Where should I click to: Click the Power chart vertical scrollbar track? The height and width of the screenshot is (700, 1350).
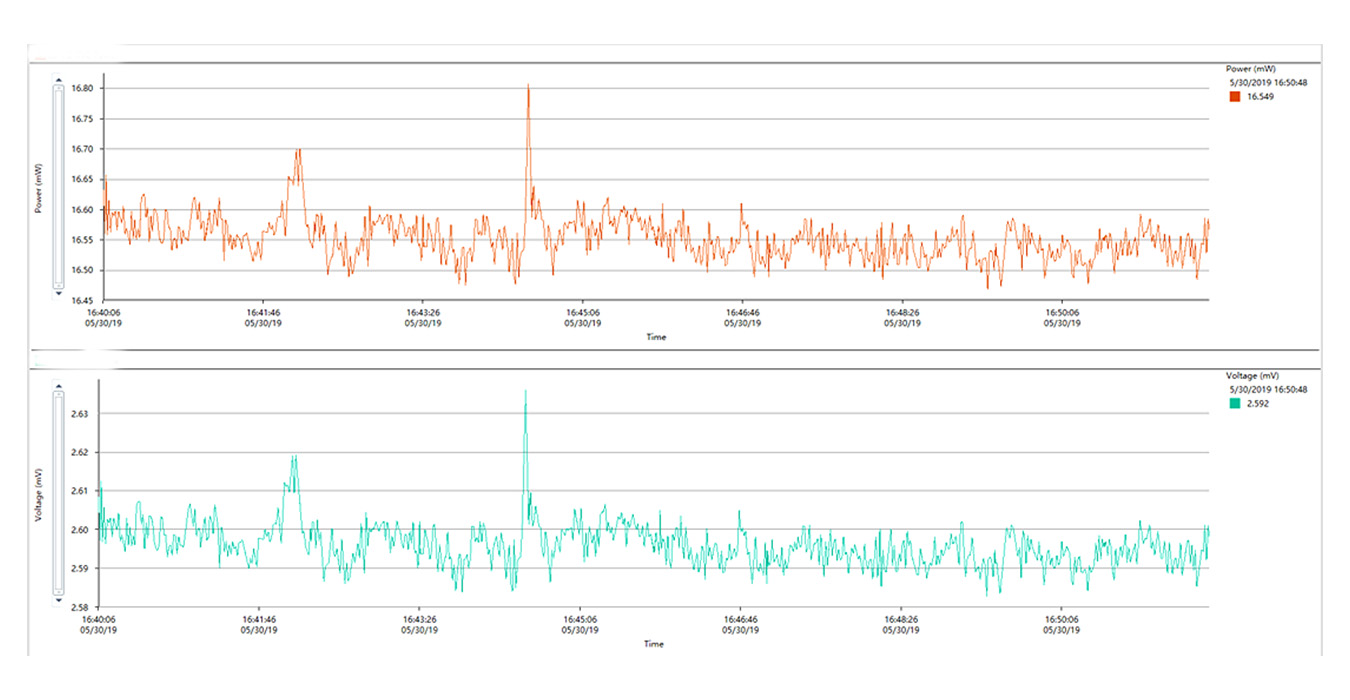58,186
